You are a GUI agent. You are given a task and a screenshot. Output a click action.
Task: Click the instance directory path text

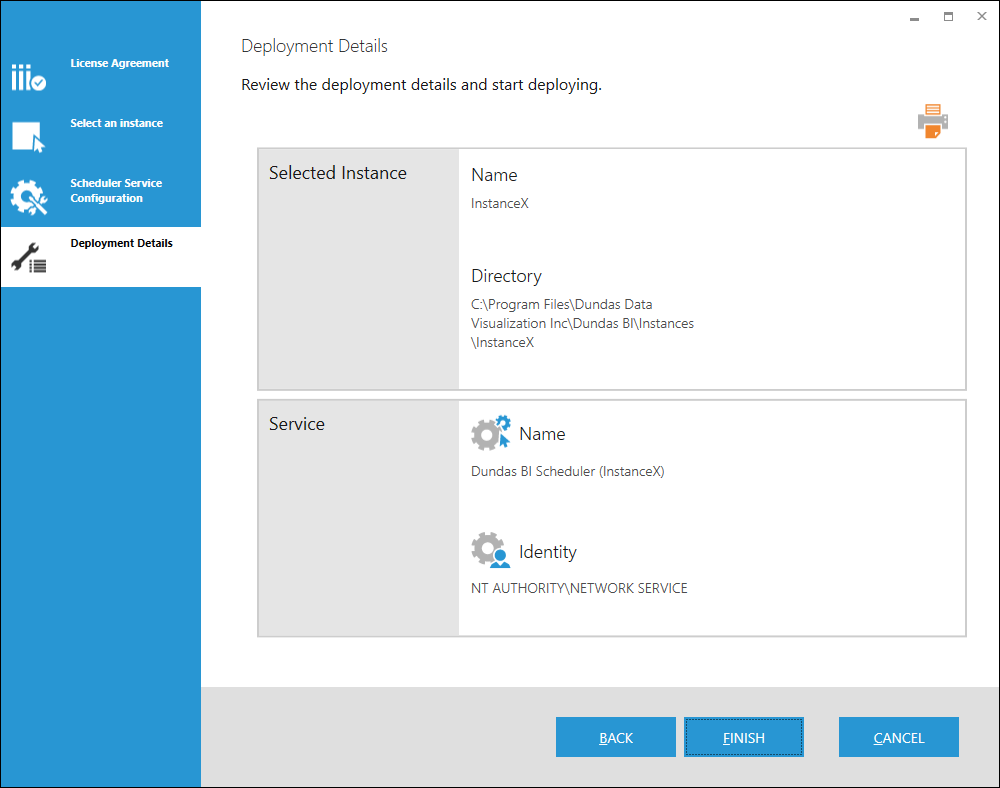pos(582,323)
